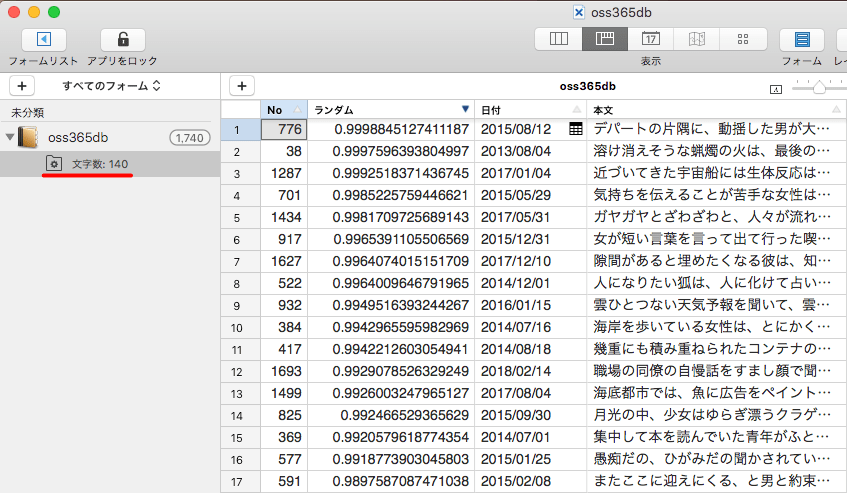This screenshot has height=493, width=847.
Task: Click the oss365db document icon in title bar
Action: 579,12
